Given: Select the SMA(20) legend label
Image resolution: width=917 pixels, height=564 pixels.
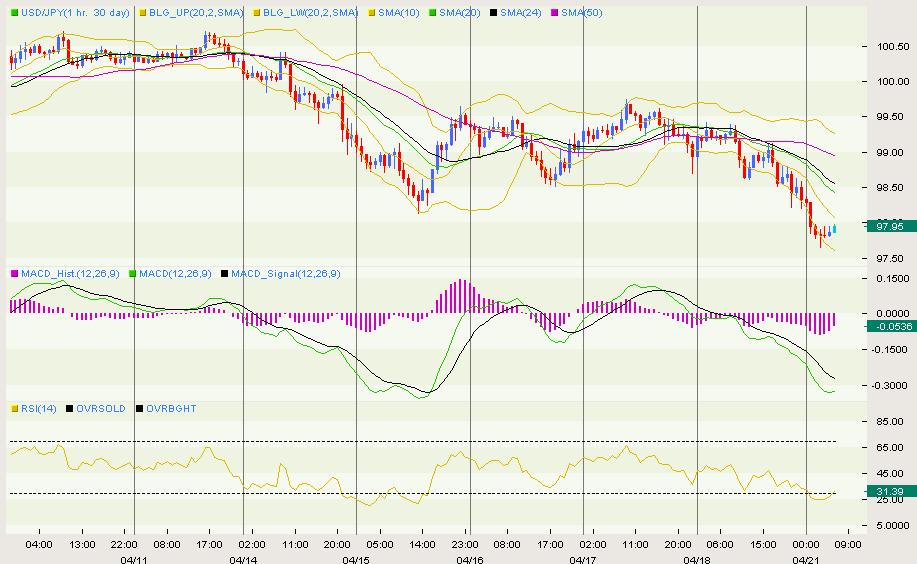Looking at the screenshot, I should point(460,12).
